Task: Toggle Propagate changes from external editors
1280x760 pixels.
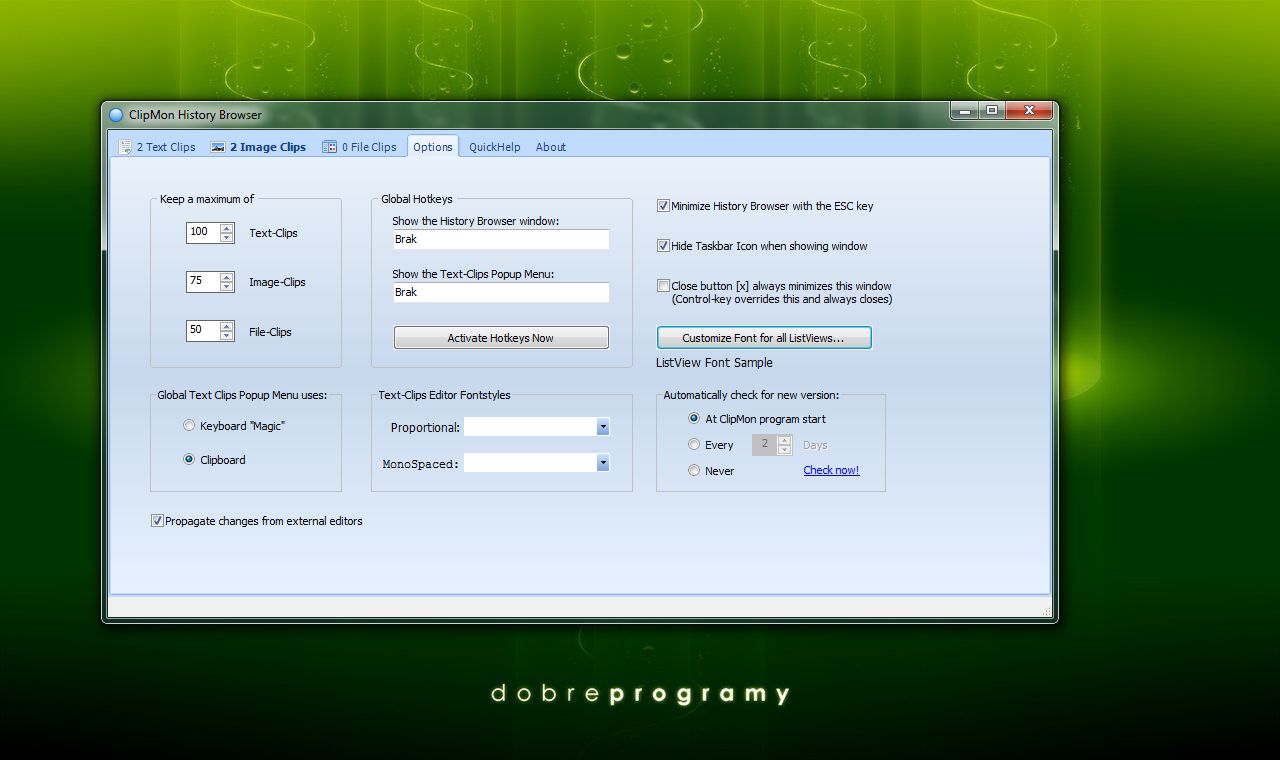Action: coord(157,521)
